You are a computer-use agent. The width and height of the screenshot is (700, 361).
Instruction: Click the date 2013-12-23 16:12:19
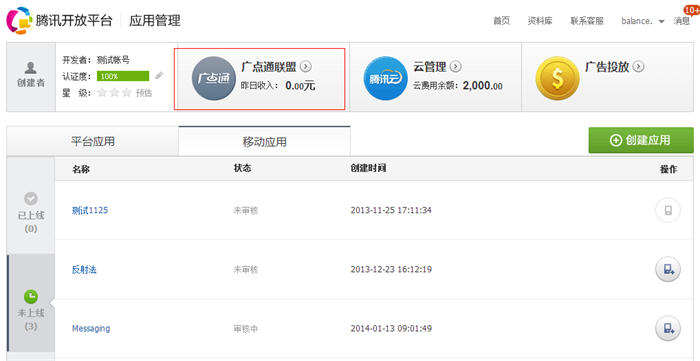click(391, 270)
